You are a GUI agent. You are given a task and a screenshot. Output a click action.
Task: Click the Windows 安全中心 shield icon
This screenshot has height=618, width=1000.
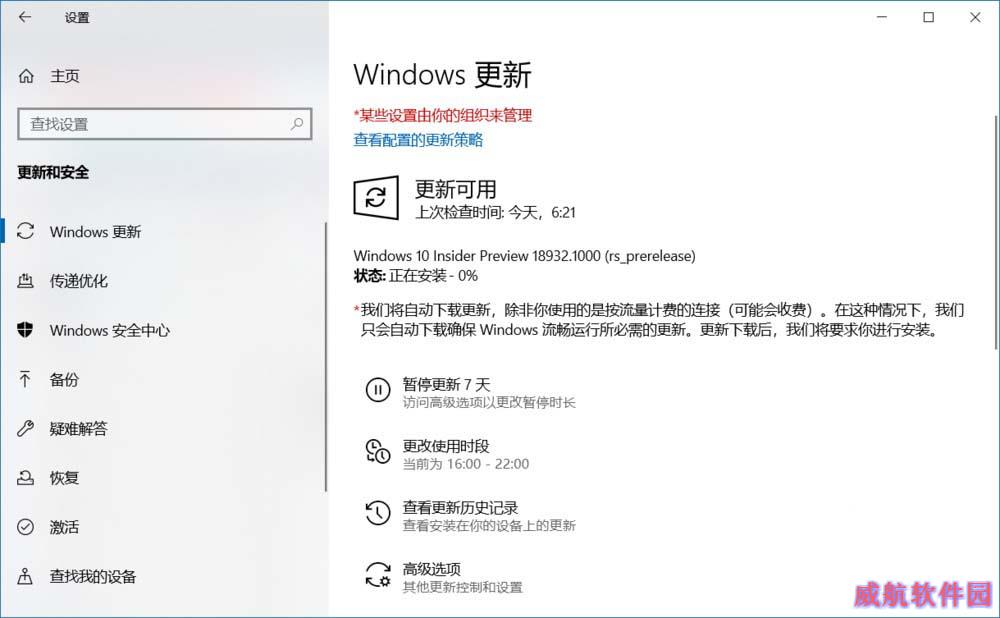tap(26, 330)
